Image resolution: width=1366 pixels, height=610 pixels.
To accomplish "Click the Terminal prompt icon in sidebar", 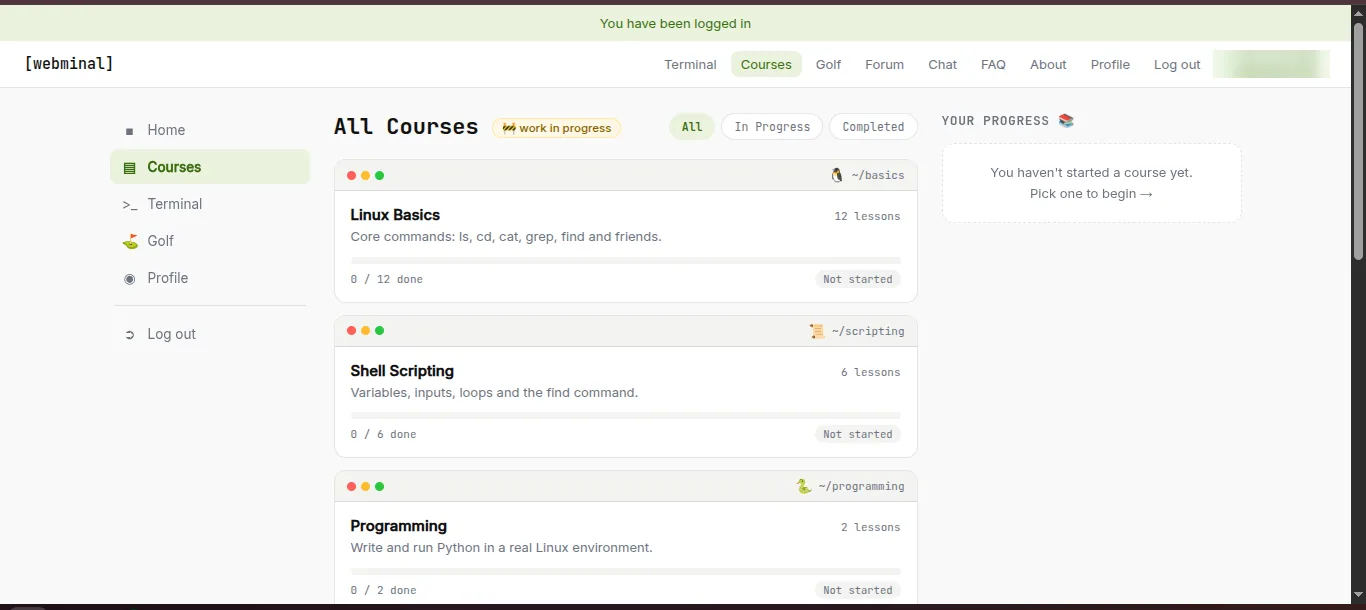I will [130, 205].
